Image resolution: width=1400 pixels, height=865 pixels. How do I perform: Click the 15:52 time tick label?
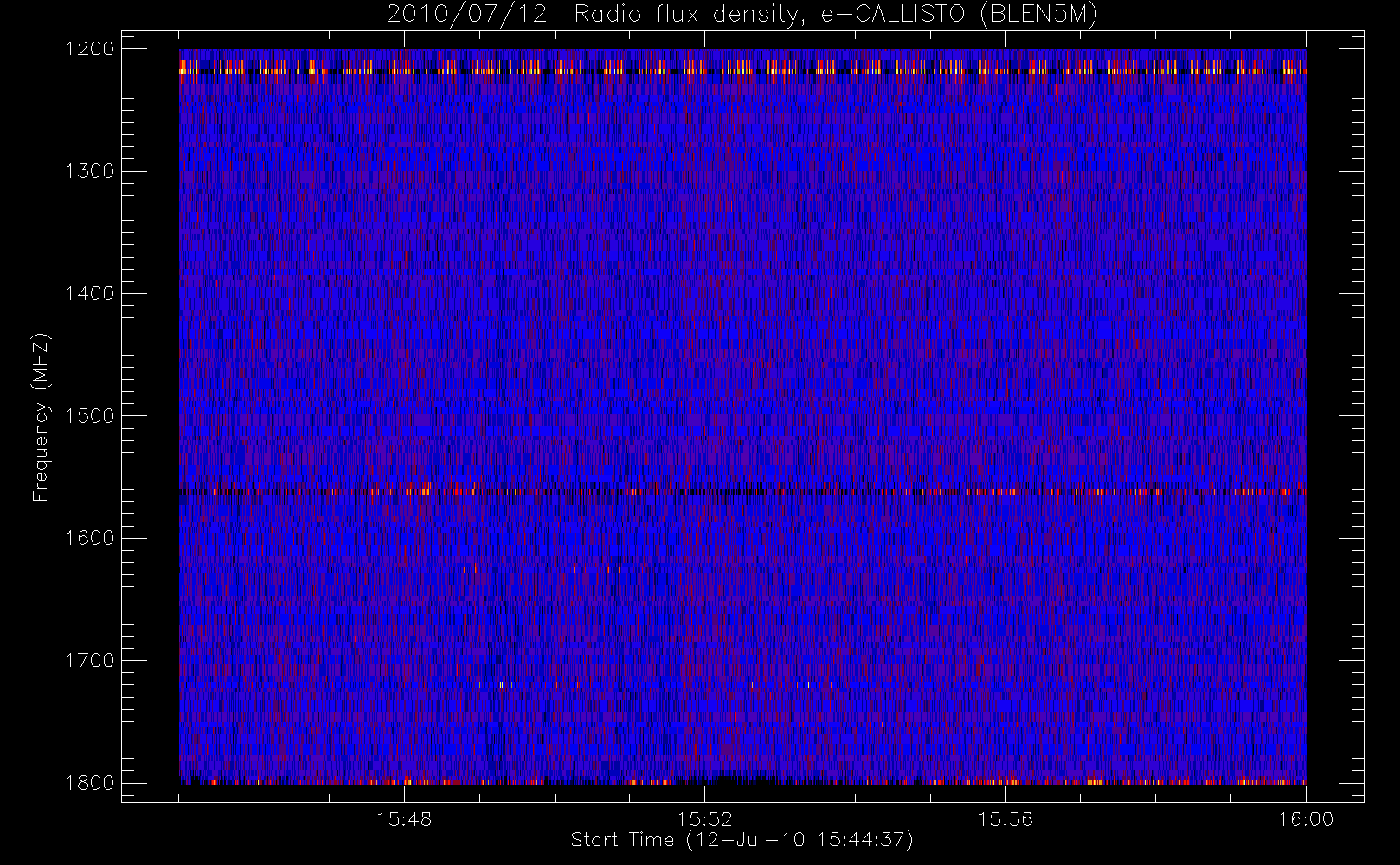click(704, 819)
